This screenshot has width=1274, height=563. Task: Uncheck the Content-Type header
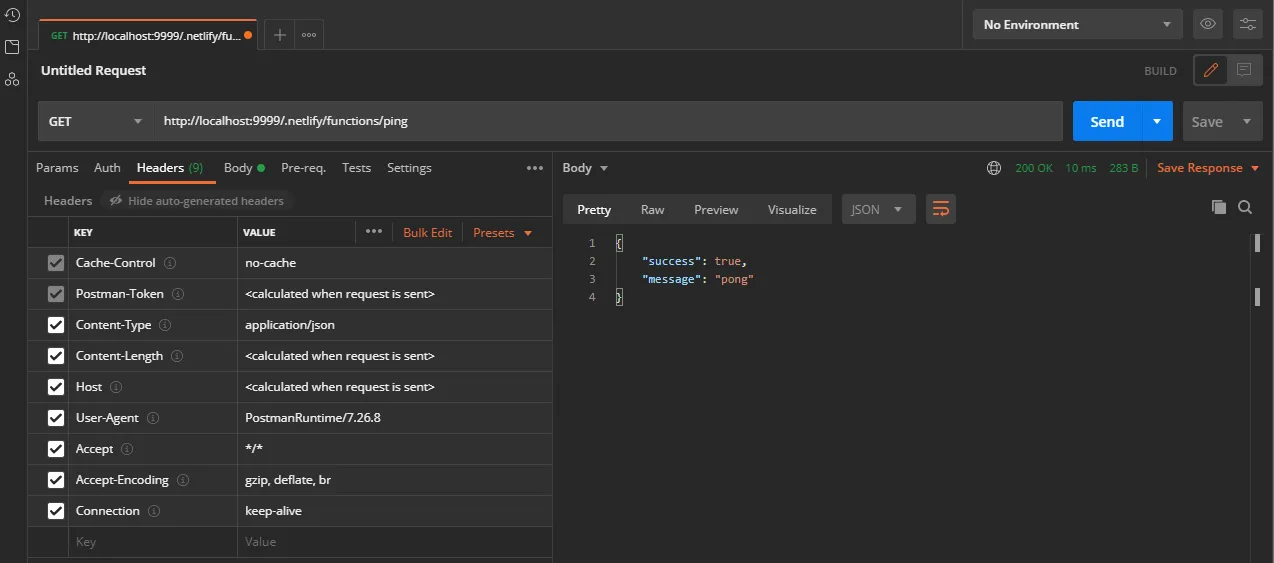coord(56,325)
